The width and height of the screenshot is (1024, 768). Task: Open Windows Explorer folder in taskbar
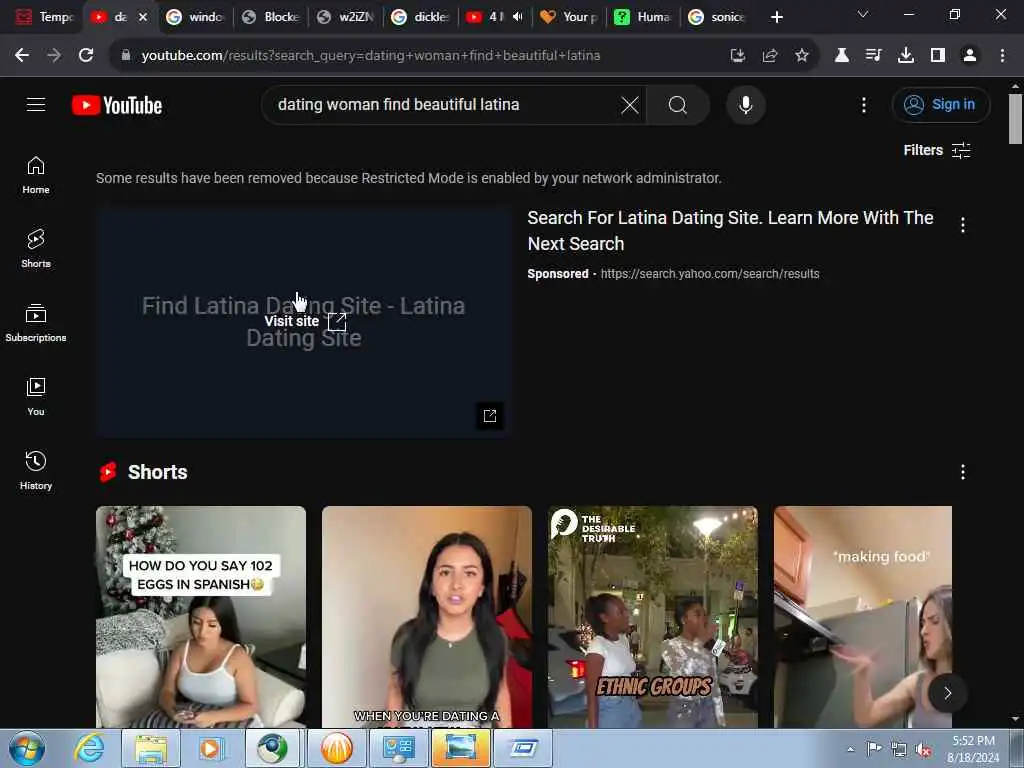click(151, 748)
